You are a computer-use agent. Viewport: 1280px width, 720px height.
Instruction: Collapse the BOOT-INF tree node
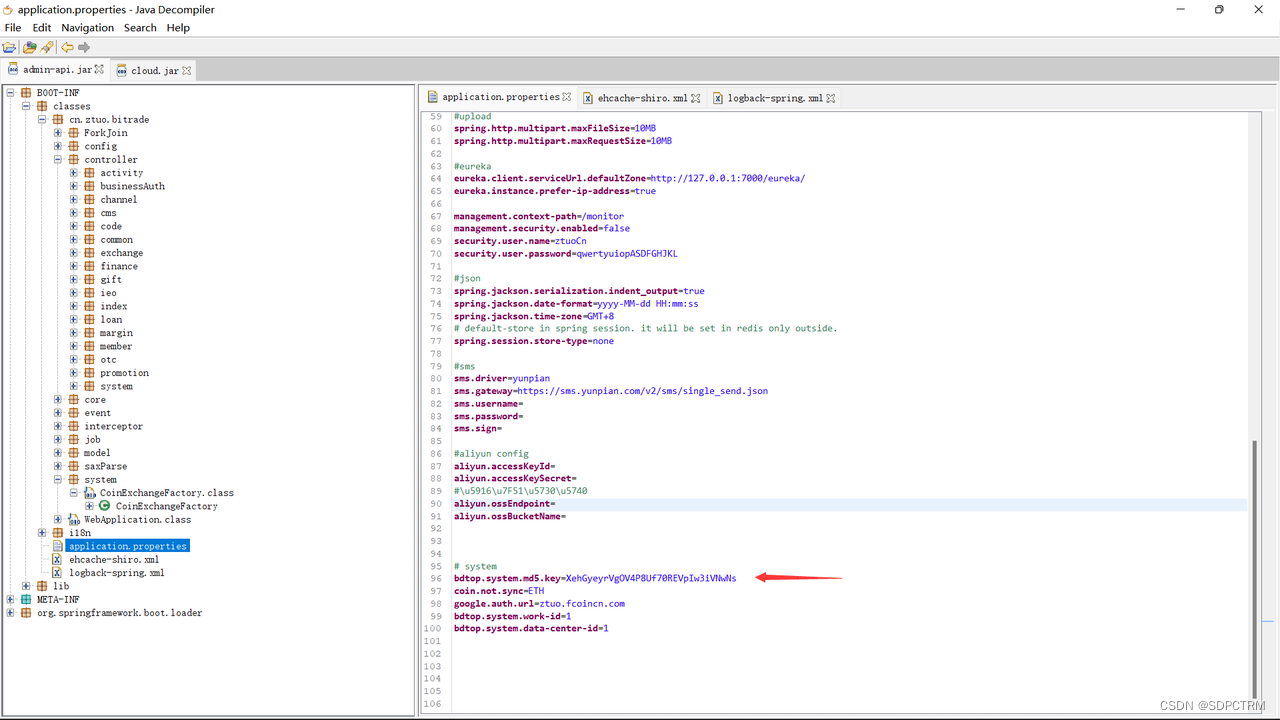coord(11,93)
